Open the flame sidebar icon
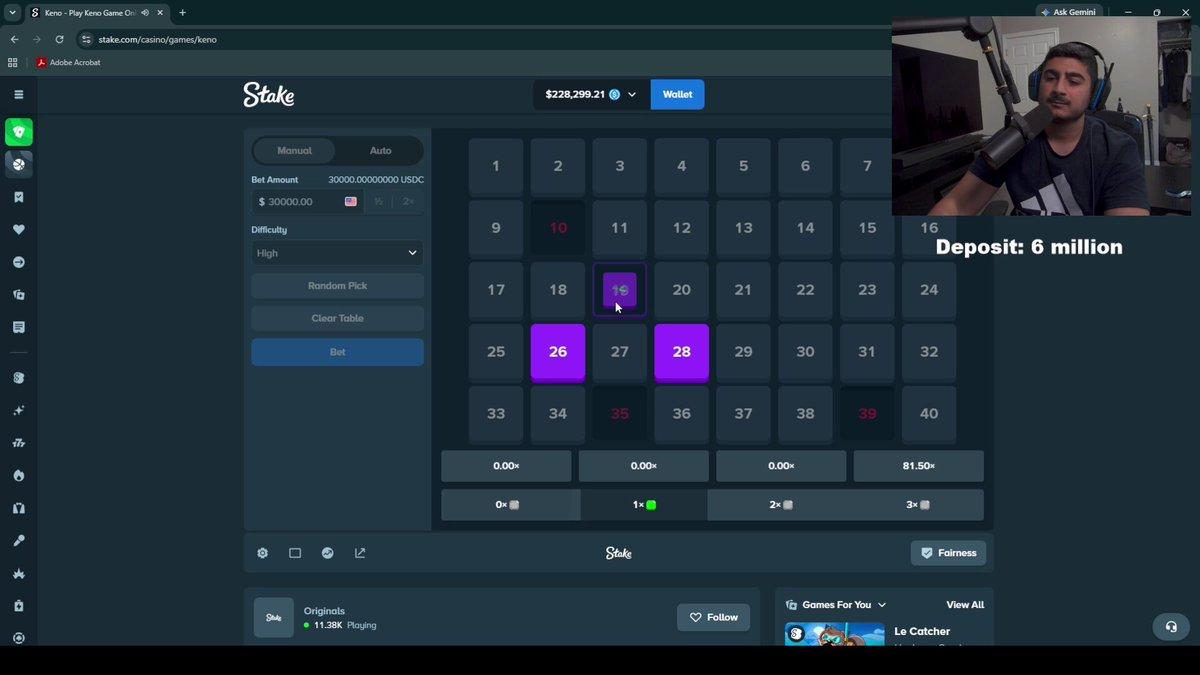 [18, 476]
